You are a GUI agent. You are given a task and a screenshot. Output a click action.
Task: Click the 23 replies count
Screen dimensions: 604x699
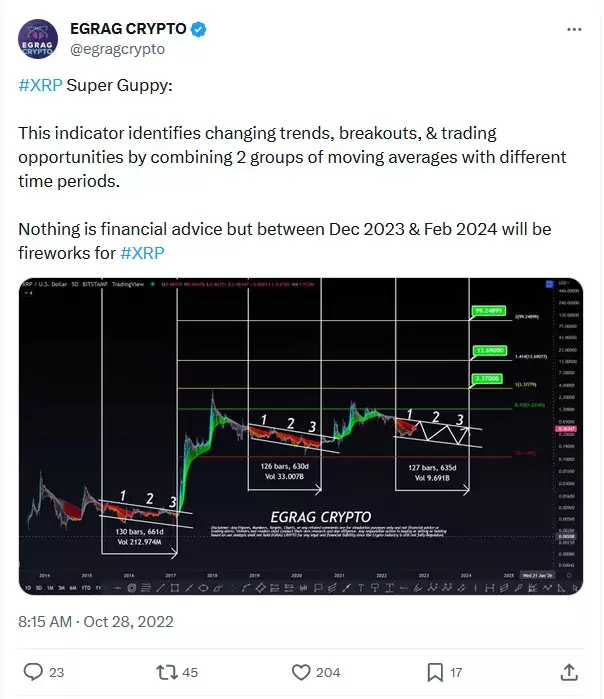tap(56, 672)
